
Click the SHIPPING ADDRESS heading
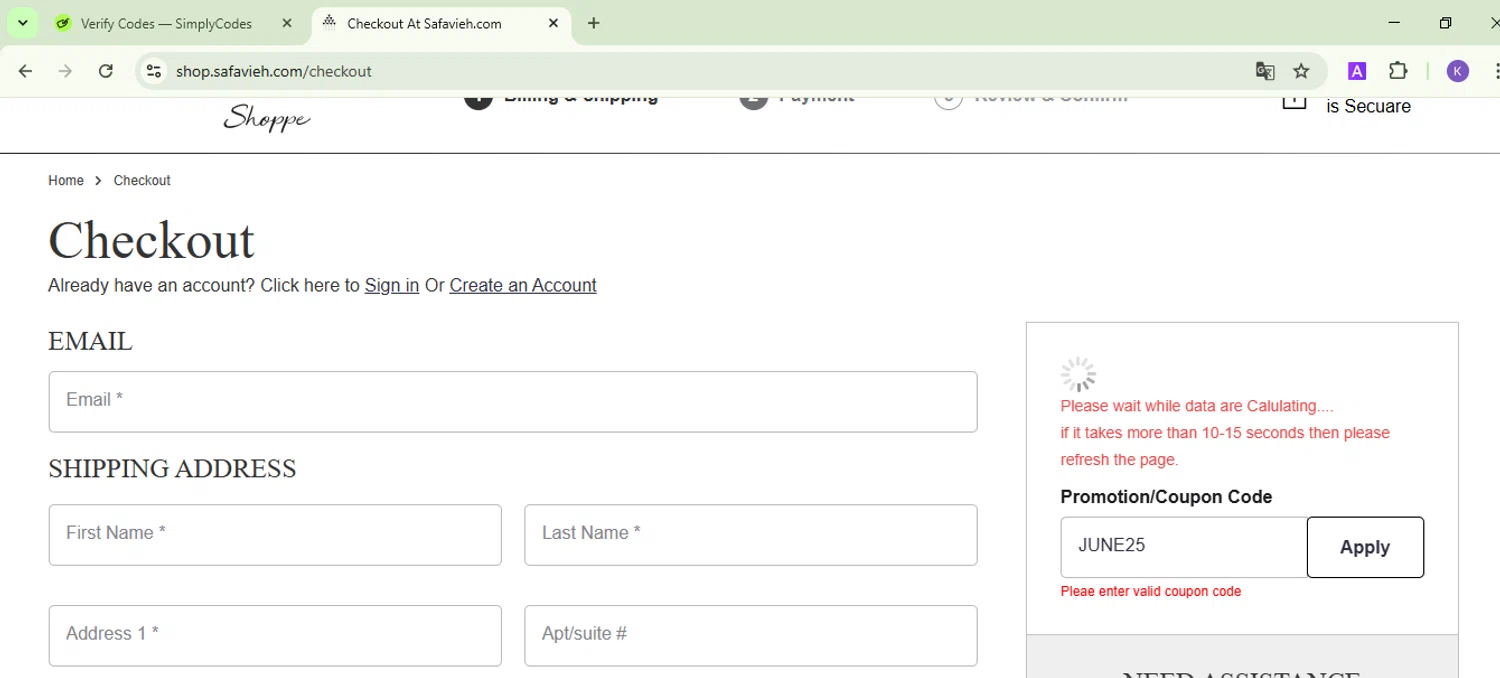pyautogui.click(x=172, y=469)
